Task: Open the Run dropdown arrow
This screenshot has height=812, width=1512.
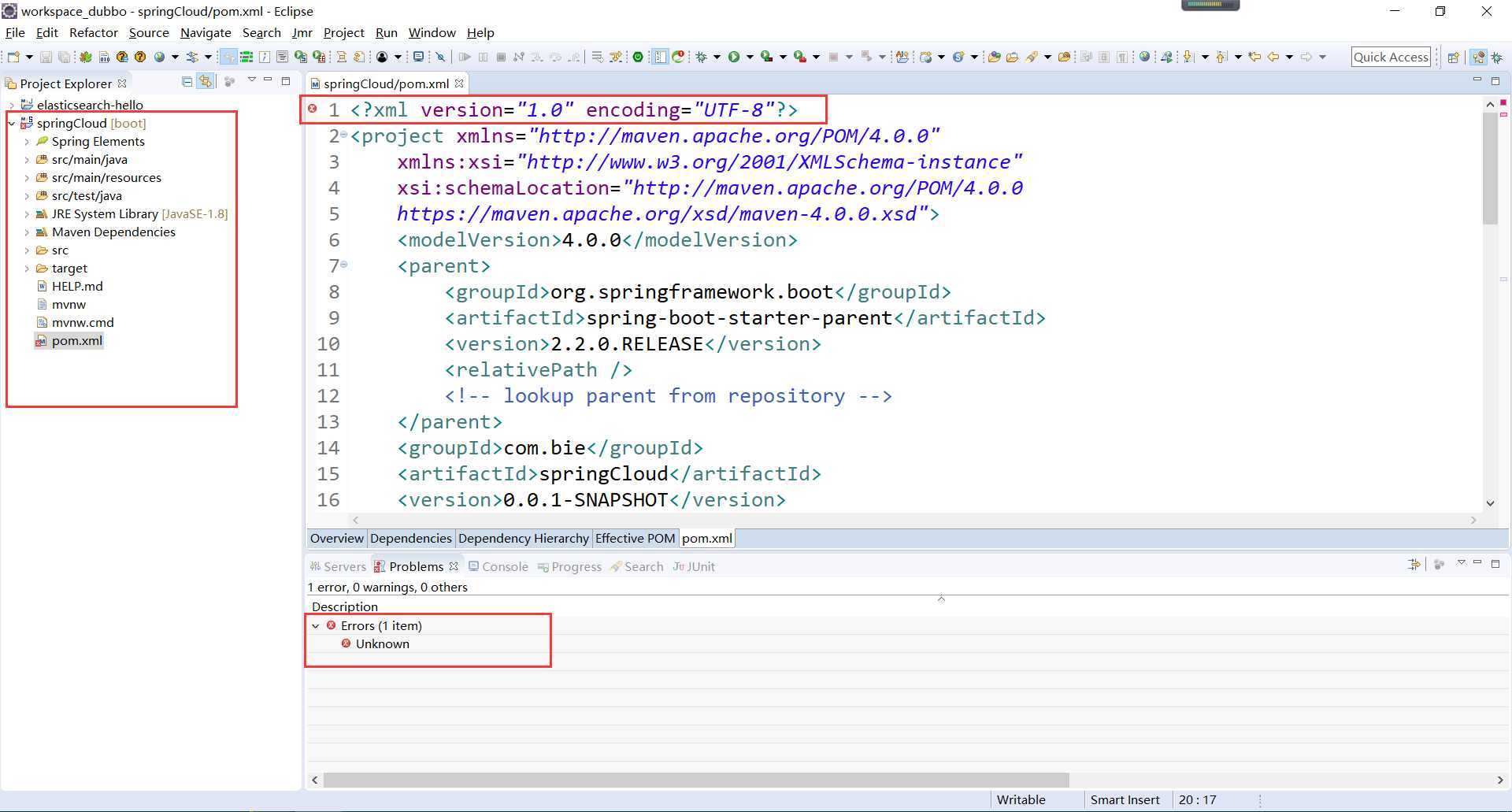Action: coord(750,57)
